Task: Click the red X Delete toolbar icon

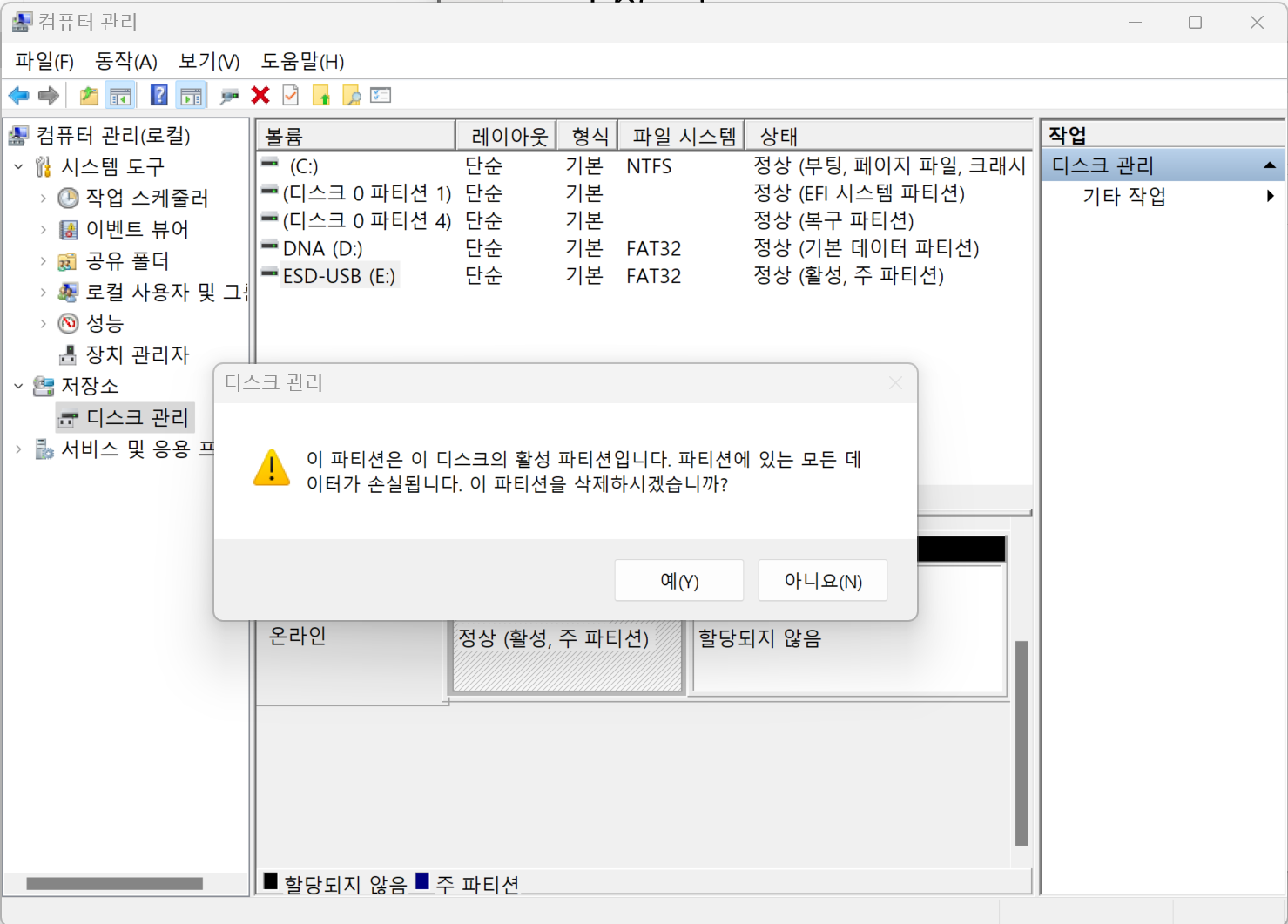Action: pyautogui.click(x=260, y=95)
